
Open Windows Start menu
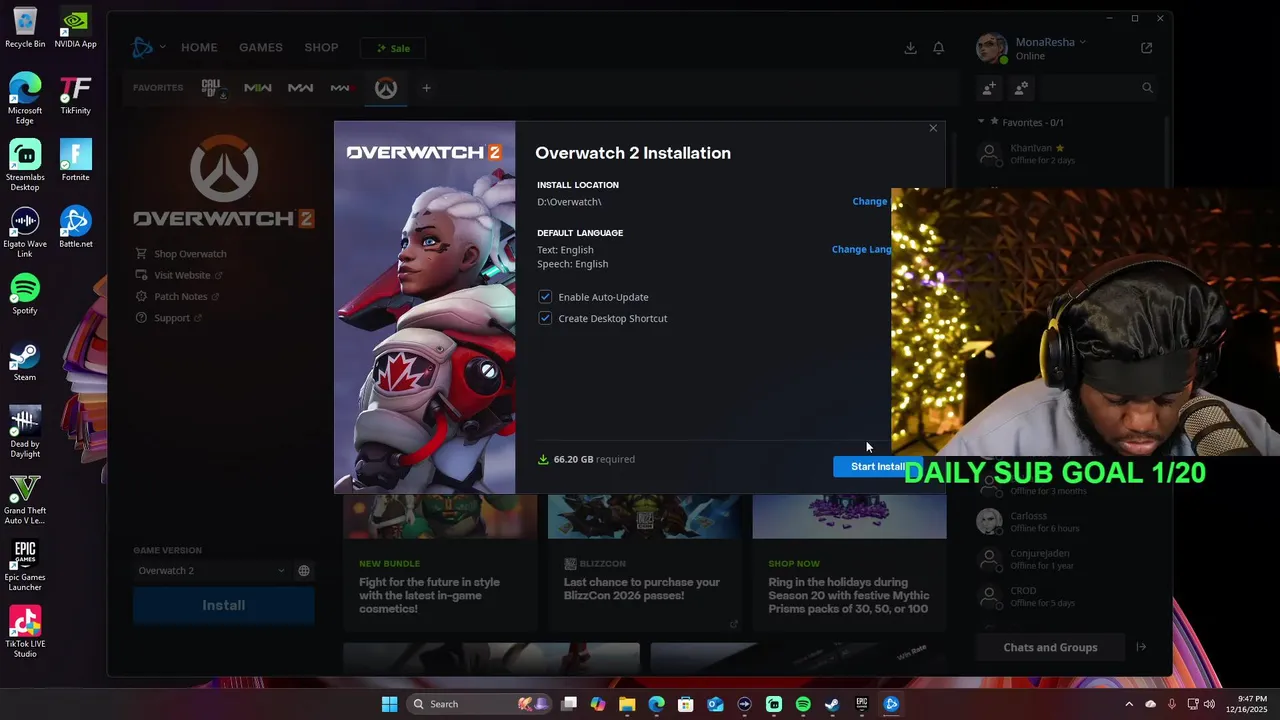pyautogui.click(x=389, y=704)
